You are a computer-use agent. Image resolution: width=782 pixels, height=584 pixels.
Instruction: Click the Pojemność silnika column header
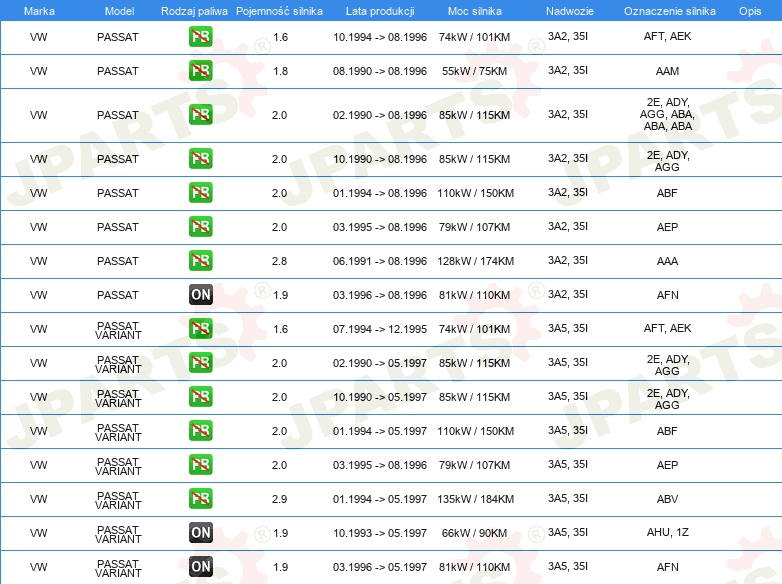pos(279,11)
